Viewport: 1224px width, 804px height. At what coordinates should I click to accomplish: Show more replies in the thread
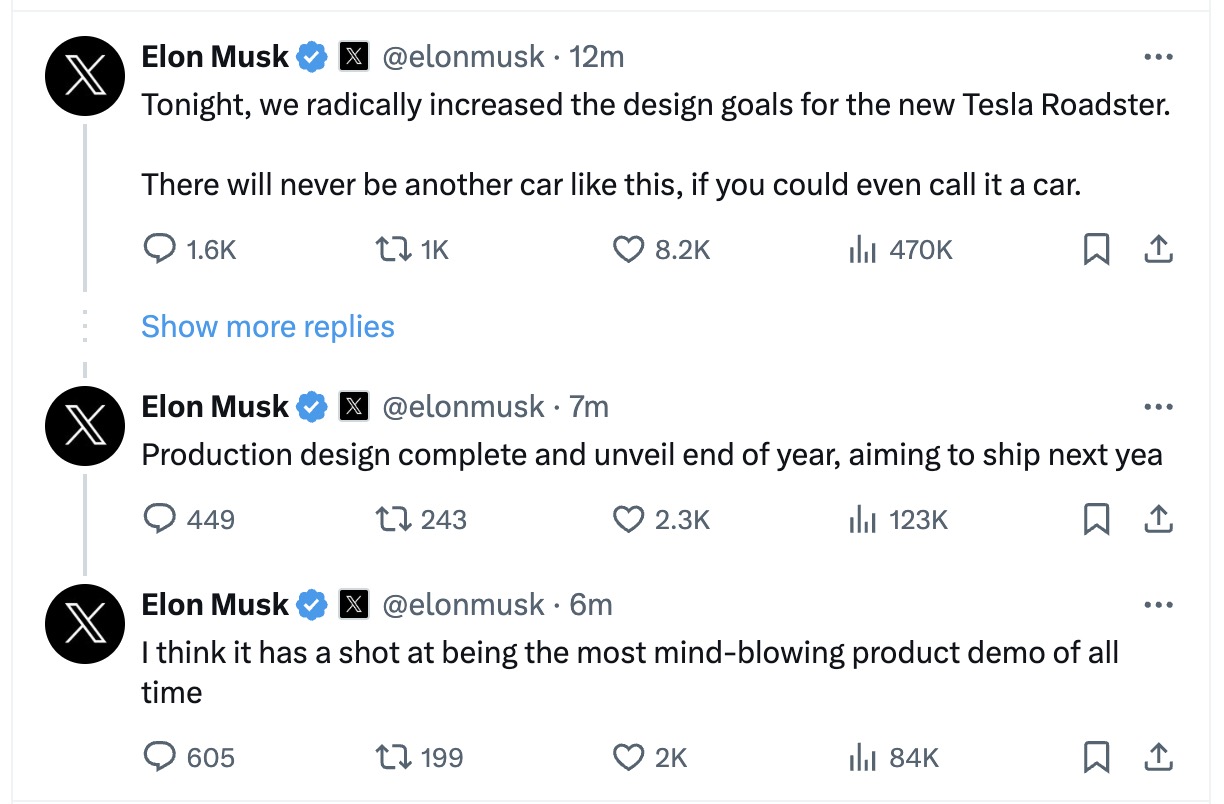pos(268,327)
